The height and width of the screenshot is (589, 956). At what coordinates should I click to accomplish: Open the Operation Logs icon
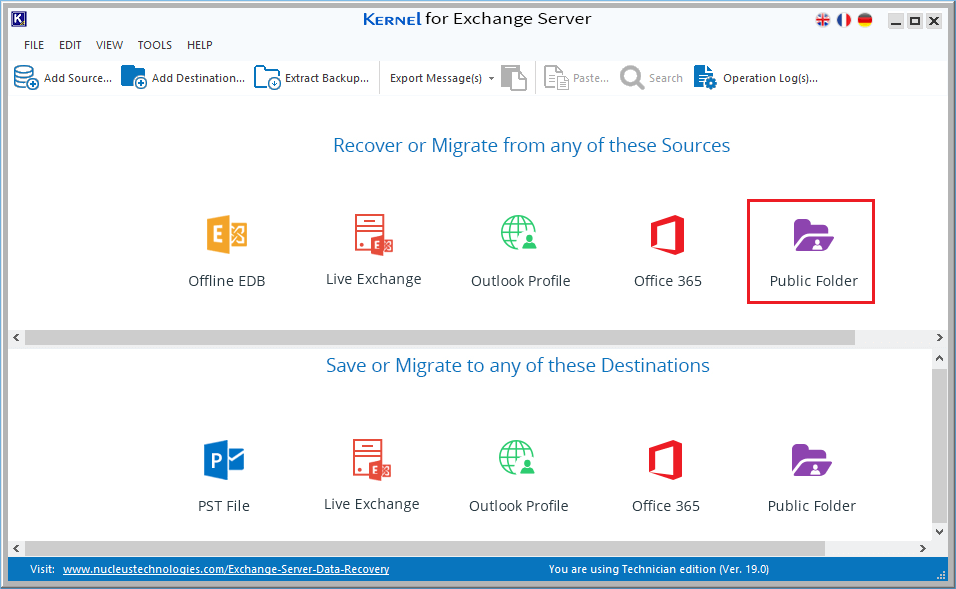coord(705,77)
